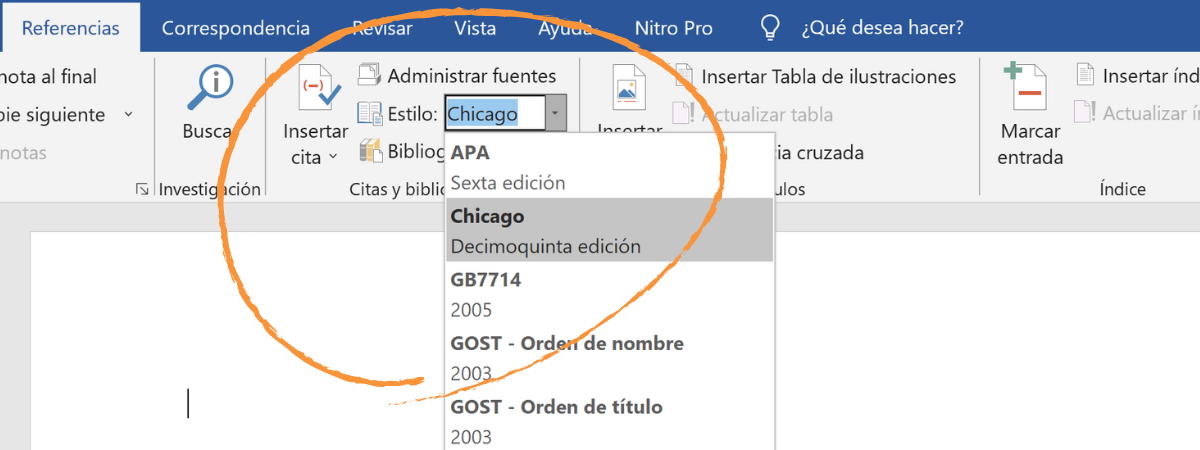
Task: Click the Insertar Tabla de ilustraciones icon
Action: click(685, 76)
